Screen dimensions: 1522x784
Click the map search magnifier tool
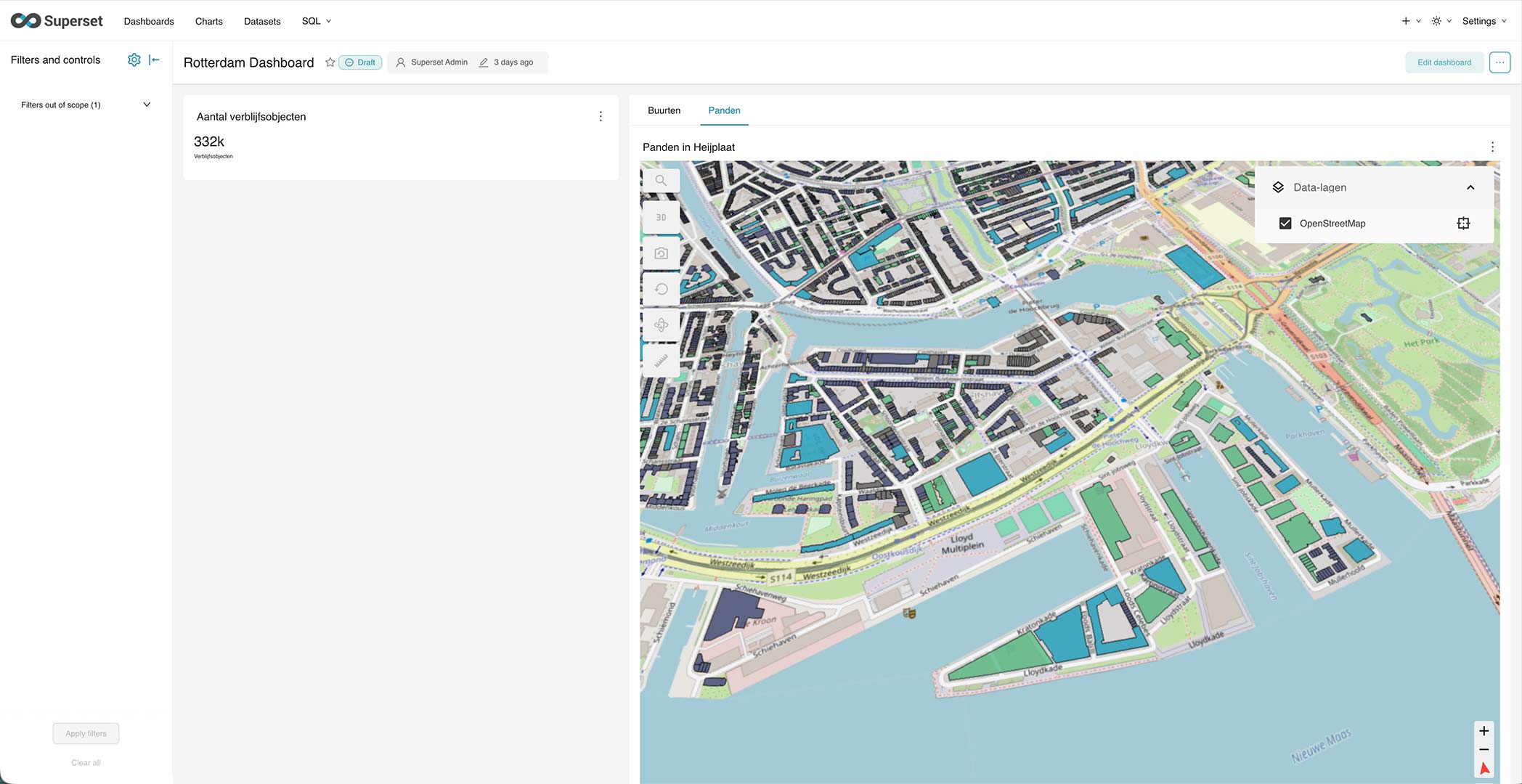coord(661,180)
